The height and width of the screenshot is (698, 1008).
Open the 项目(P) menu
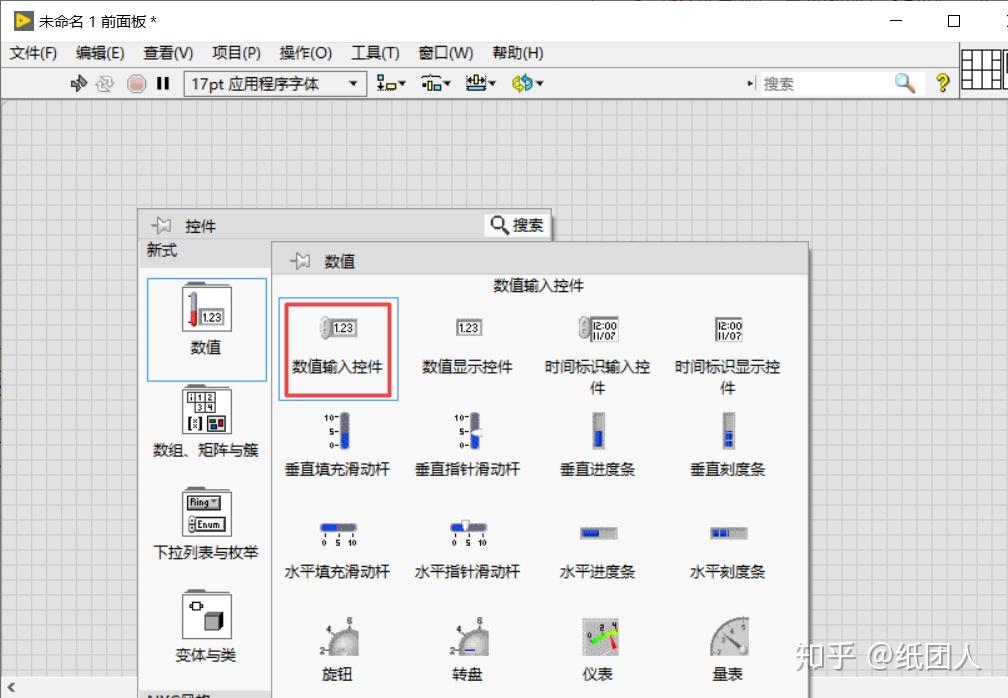236,53
